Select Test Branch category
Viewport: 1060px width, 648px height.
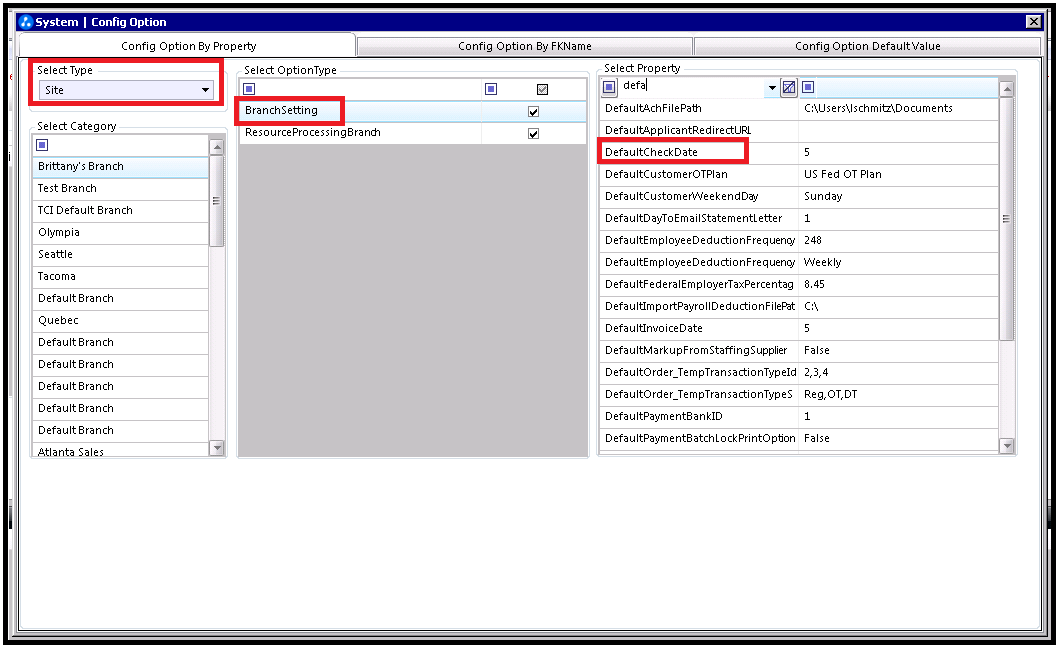[x=120, y=189]
